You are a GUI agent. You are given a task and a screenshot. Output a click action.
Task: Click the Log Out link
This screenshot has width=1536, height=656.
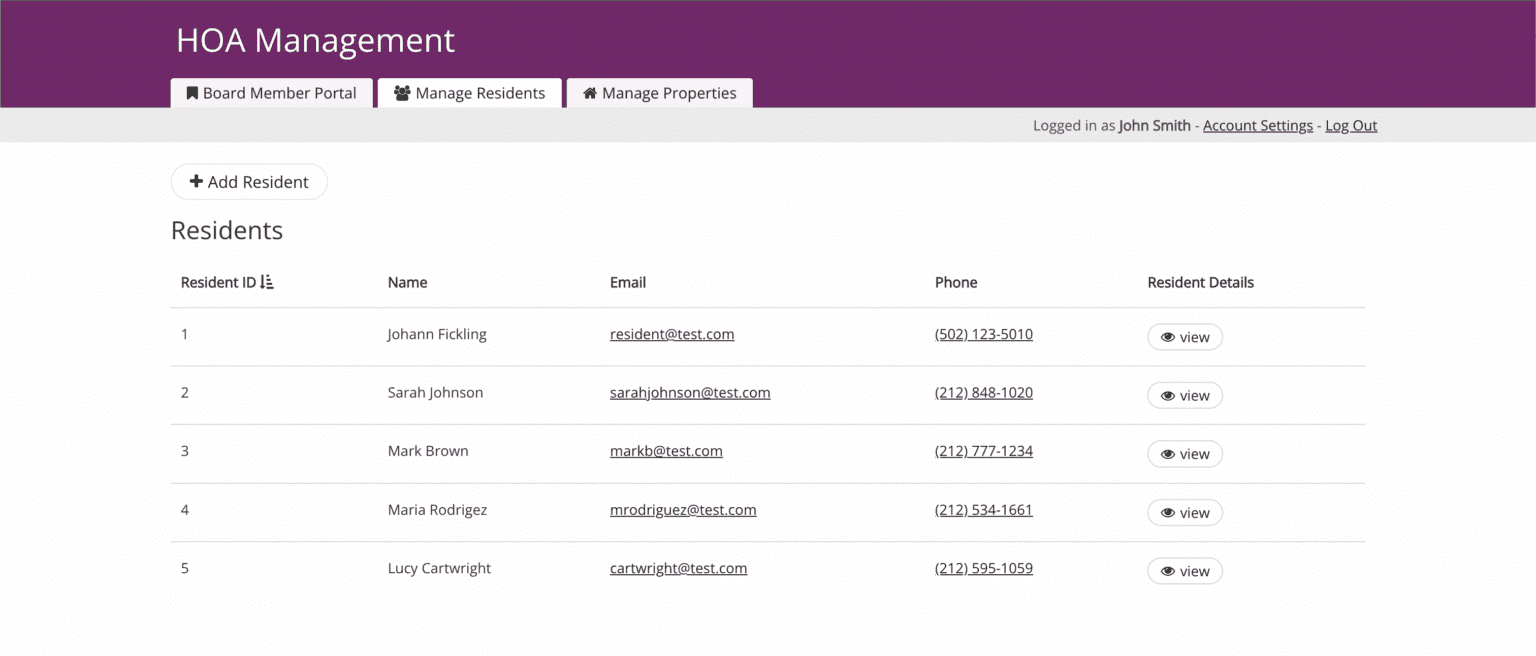pyautogui.click(x=1351, y=125)
